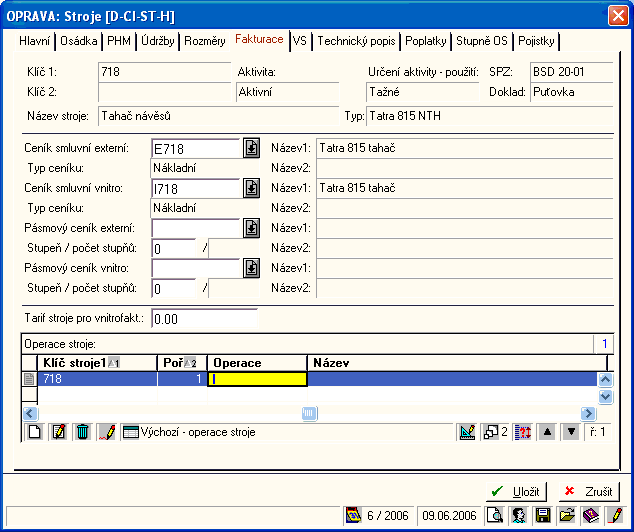Image resolution: width=634 pixels, height=532 pixels.
Task: Open the Pásmový ceník externí lookup button
Action: click(251, 228)
